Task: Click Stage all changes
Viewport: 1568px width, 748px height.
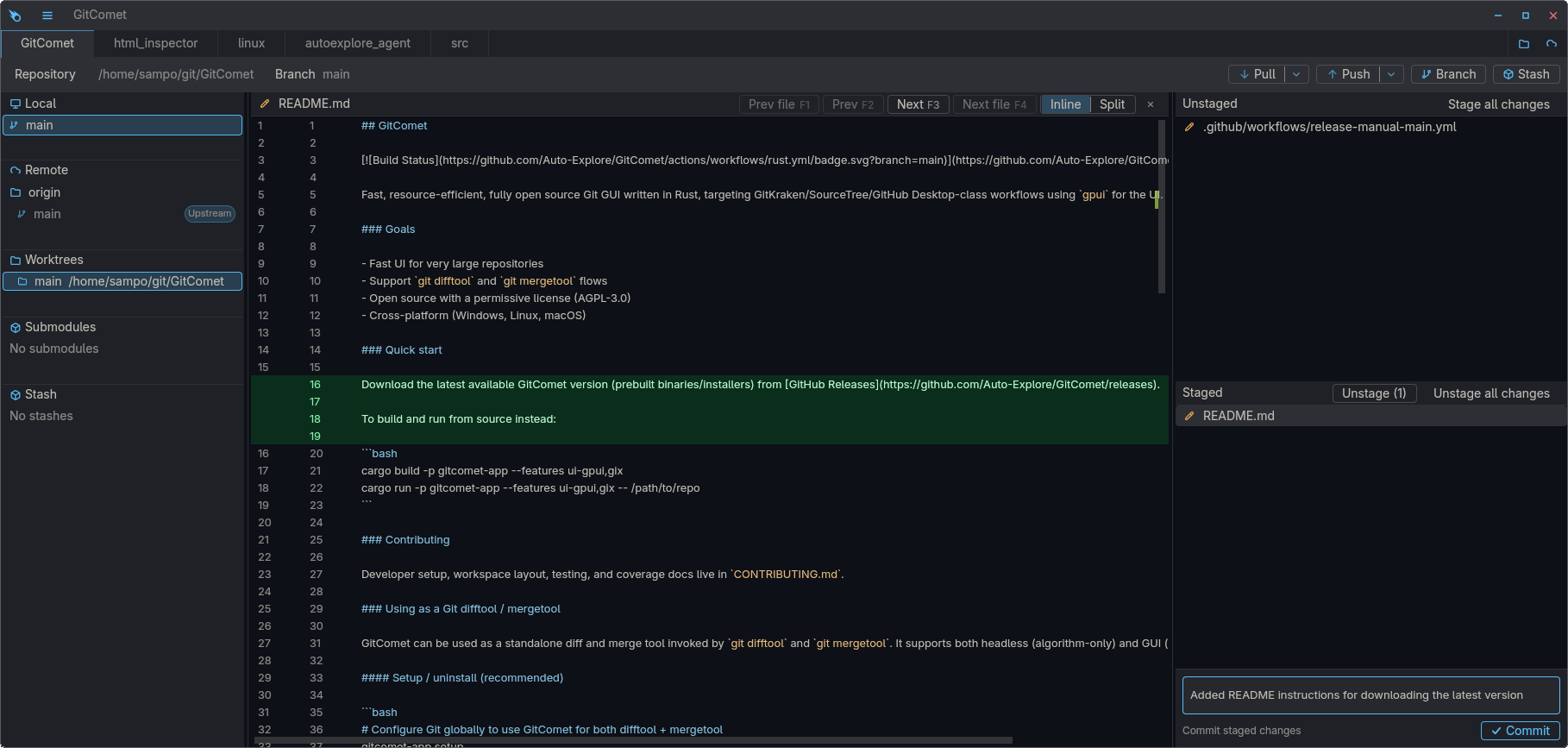Action: click(x=1498, y=104)
